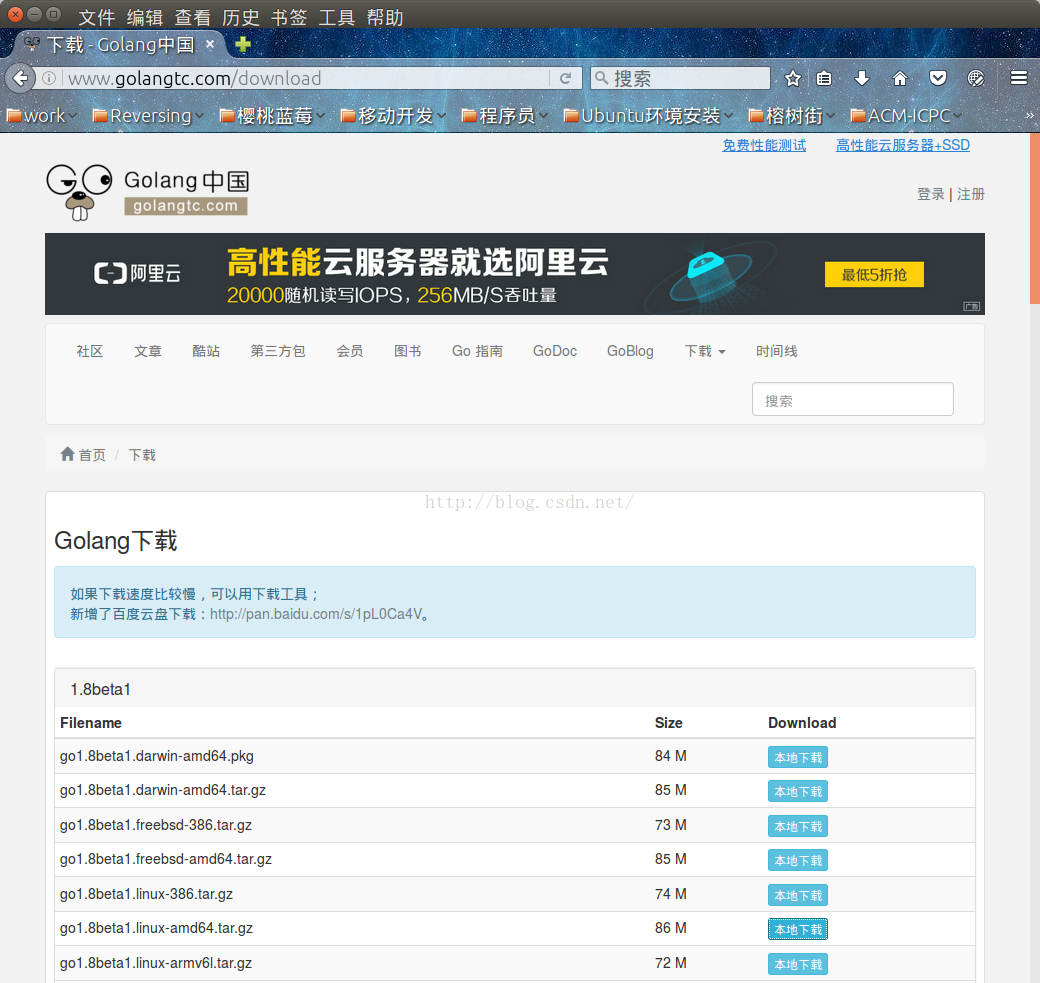
Task: Click the site 搜索 input field
Action: point(852,399)
